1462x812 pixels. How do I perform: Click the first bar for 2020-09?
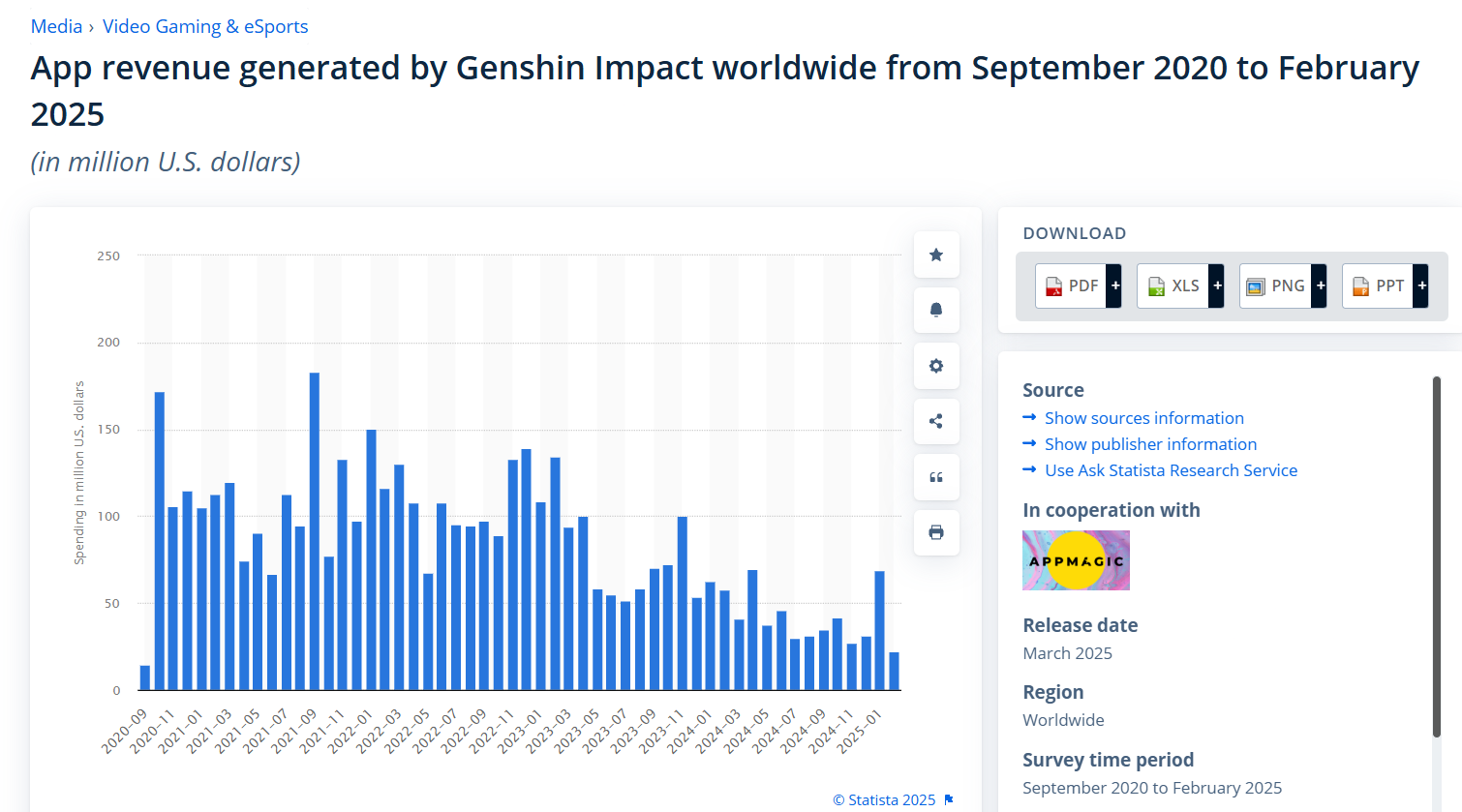pos(145,677)
